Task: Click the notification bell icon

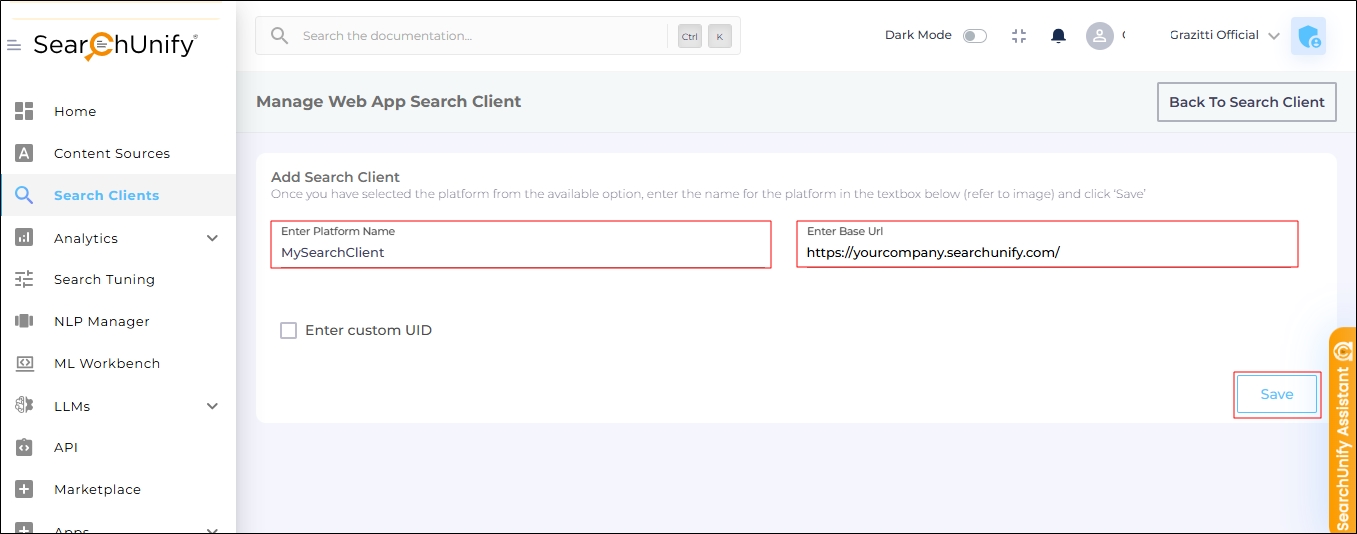Action: pos(1058,36)
